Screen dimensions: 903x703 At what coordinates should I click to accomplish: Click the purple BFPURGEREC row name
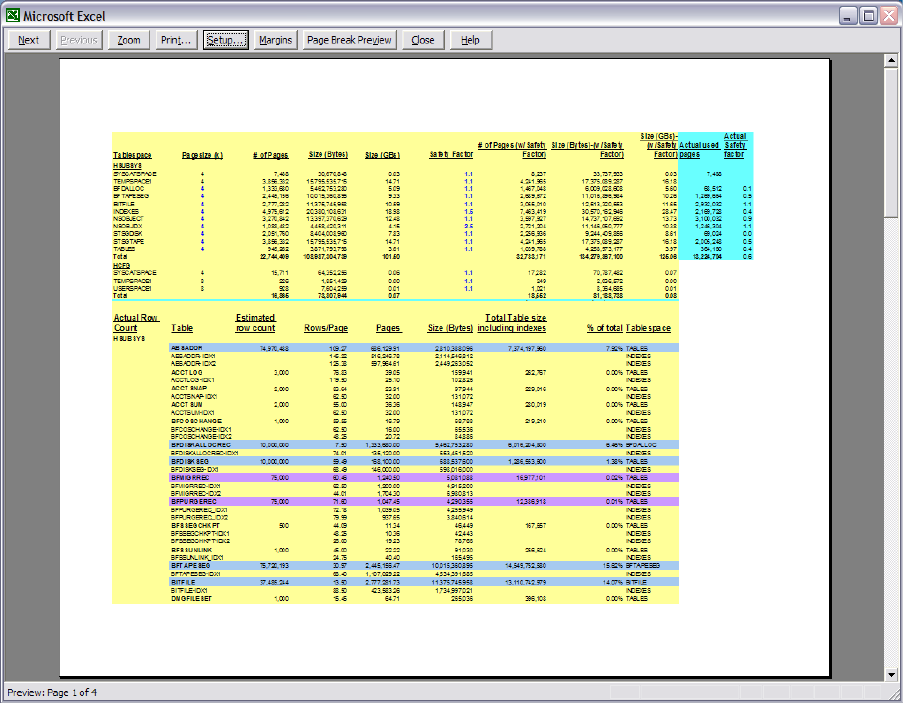194,502
